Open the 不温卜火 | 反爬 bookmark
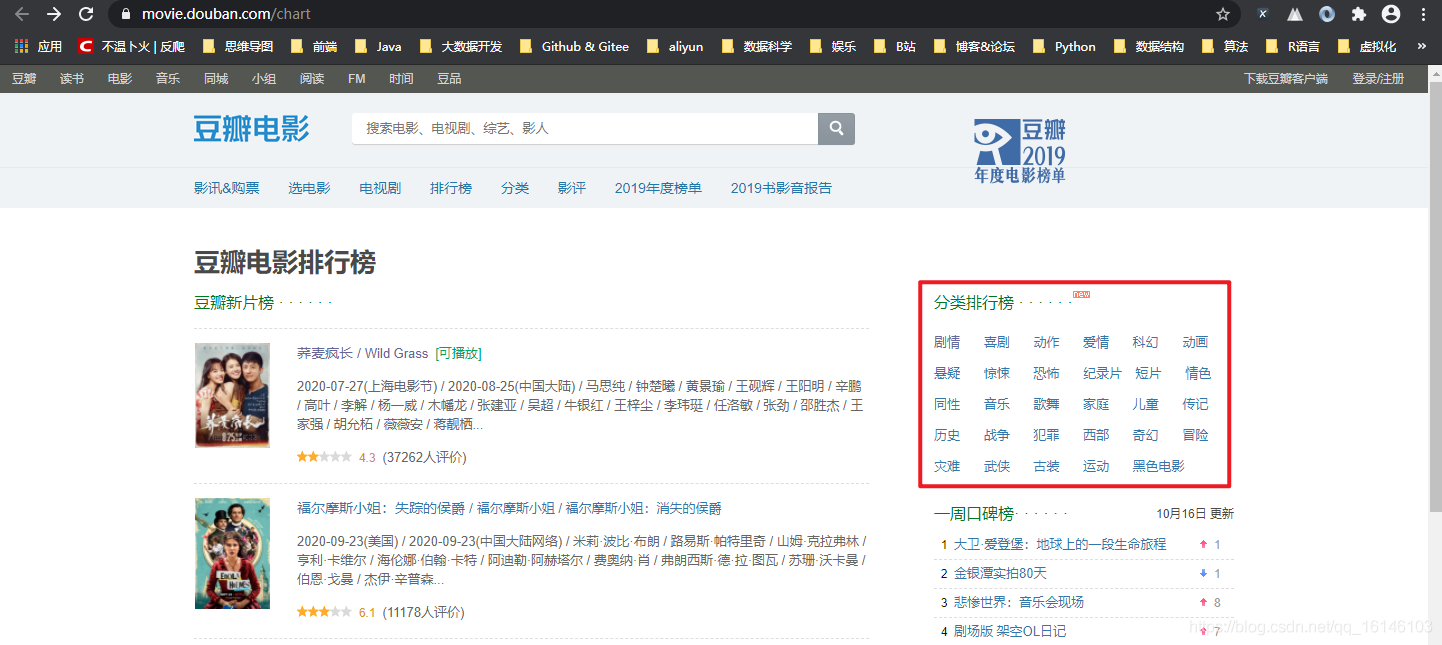 click(132, 46)
